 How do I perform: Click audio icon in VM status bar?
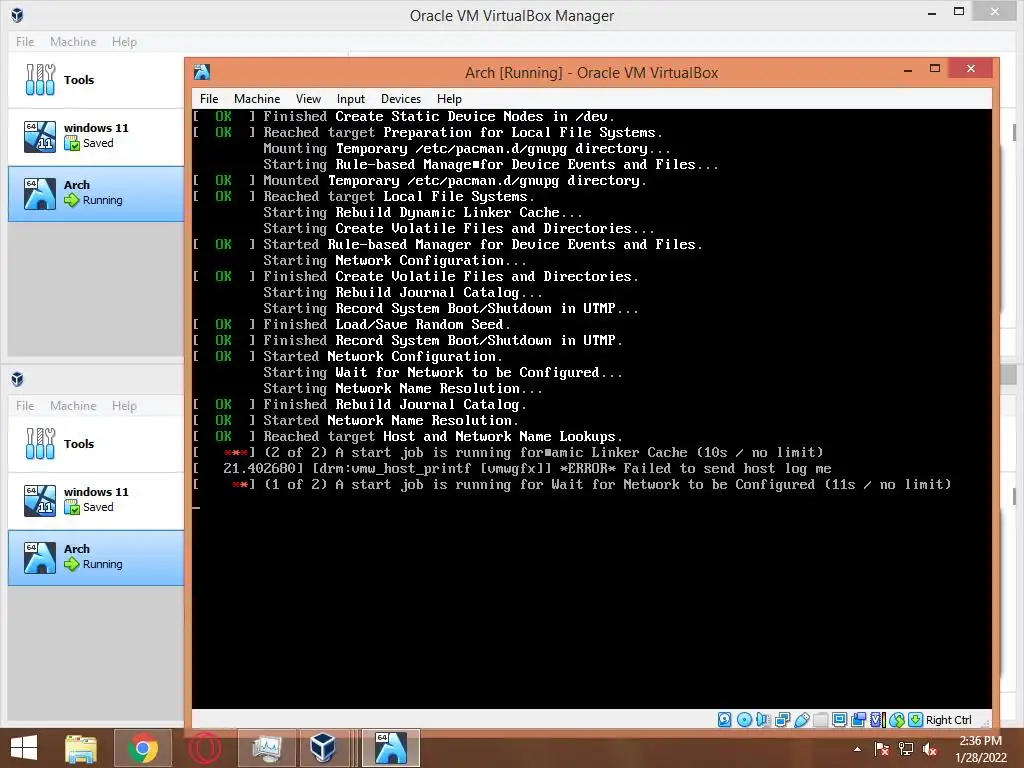(763, 720)
